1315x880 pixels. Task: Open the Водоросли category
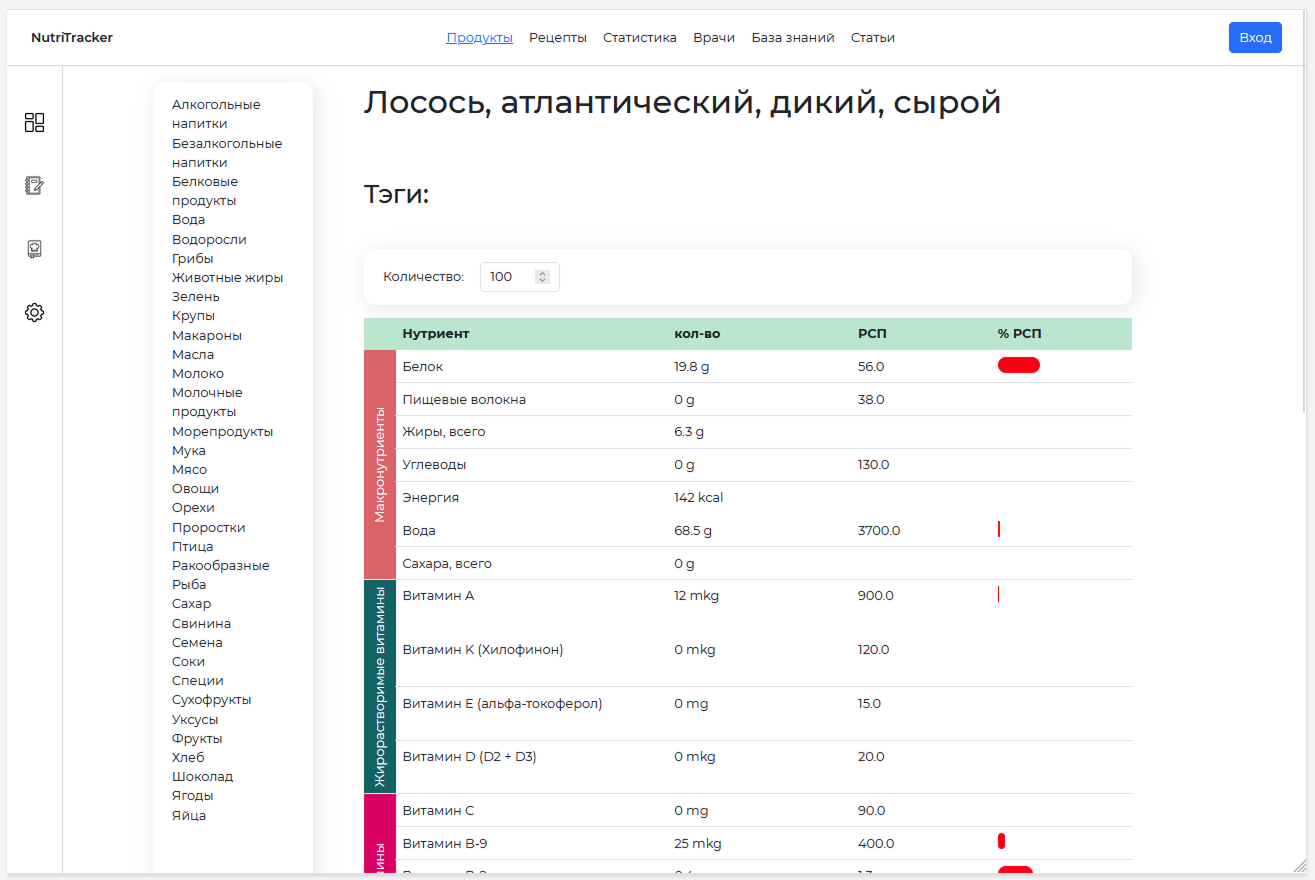pos(209,240)
